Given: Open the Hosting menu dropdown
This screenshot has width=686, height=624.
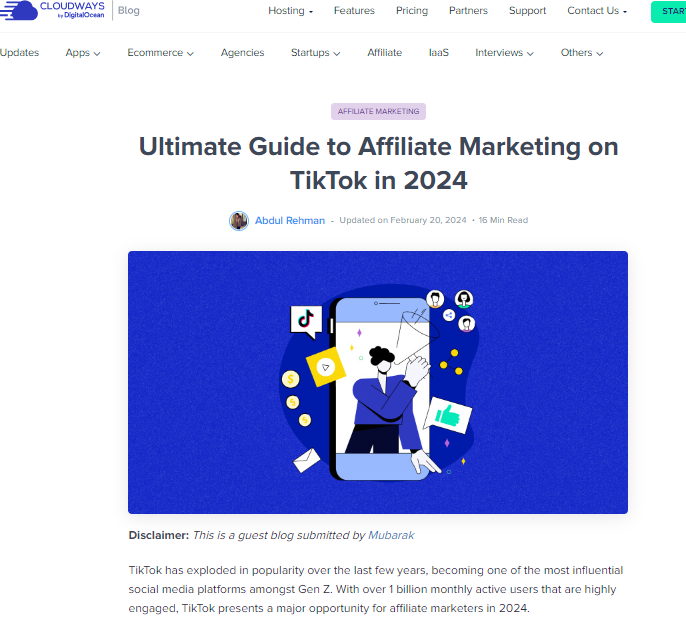Looking at the screenshot, I should [x=290, y=11].
